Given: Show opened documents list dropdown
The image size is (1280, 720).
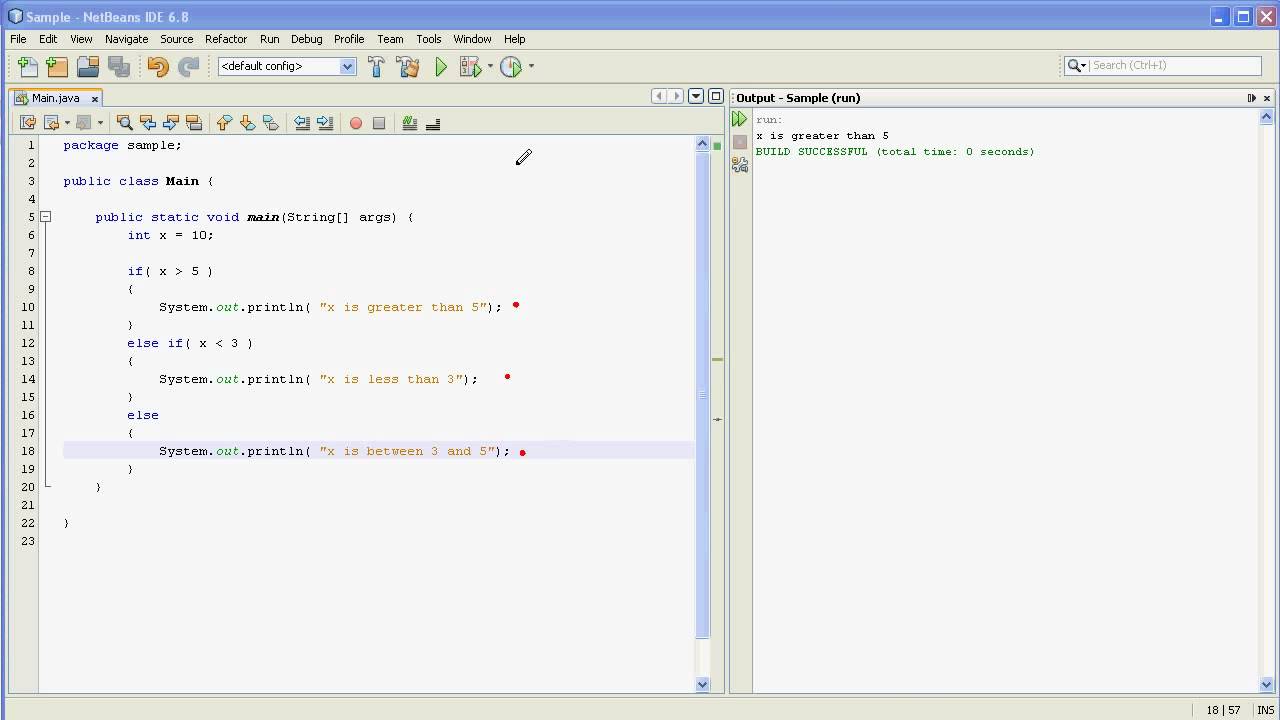Looking at the screenshot, I should (x=696, y=97).
